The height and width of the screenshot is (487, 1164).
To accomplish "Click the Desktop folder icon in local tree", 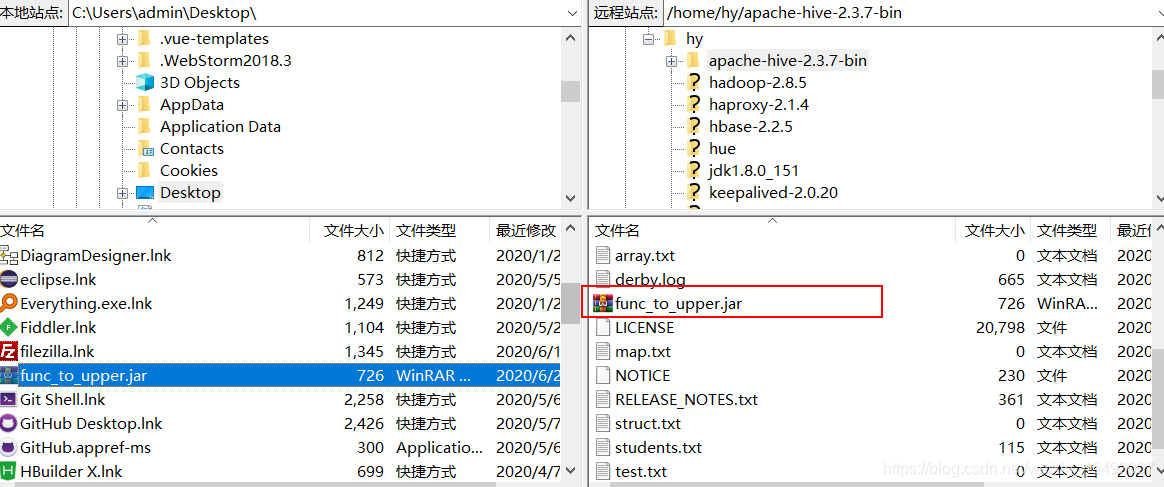I will [145, 193].
